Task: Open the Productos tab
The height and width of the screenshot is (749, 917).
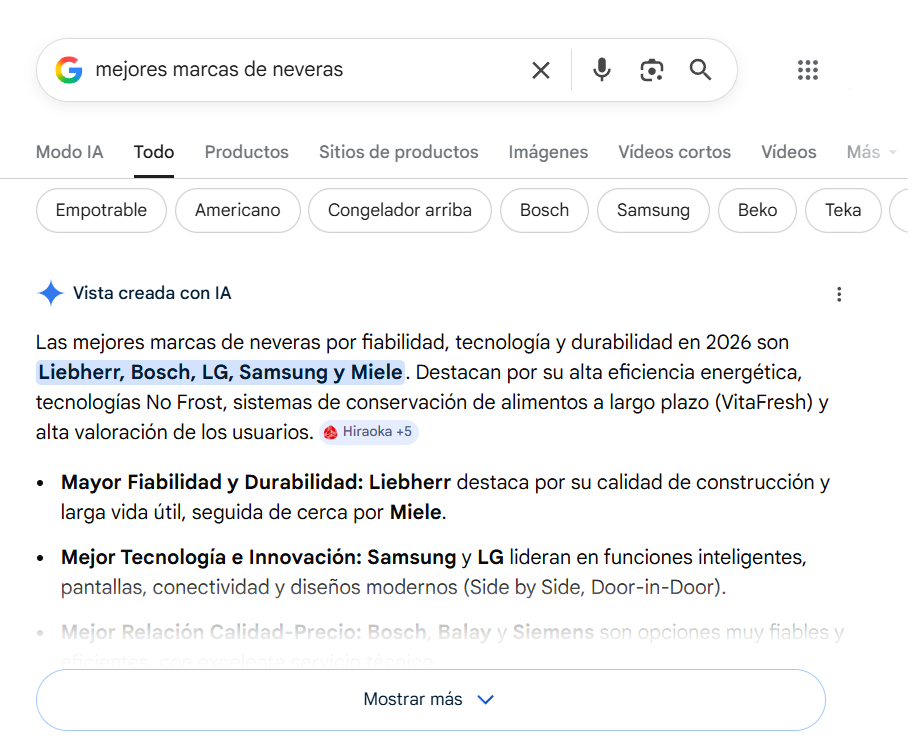Action: [x=246, y=152]
